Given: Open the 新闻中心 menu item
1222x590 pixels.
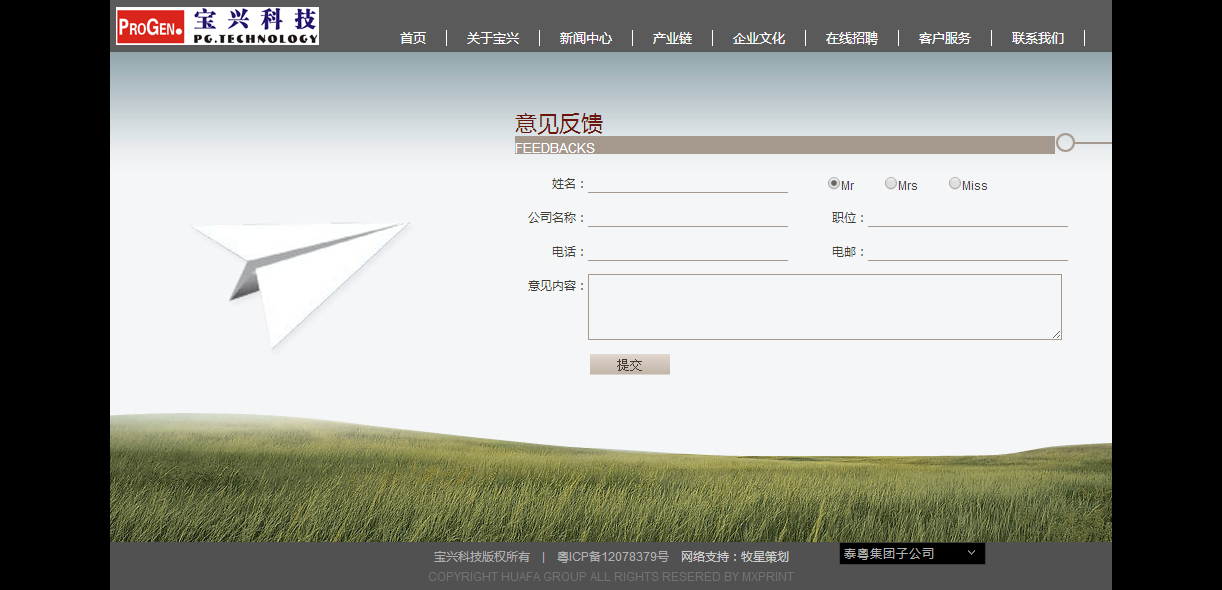Looking at the screenshot, I should 586,38.
